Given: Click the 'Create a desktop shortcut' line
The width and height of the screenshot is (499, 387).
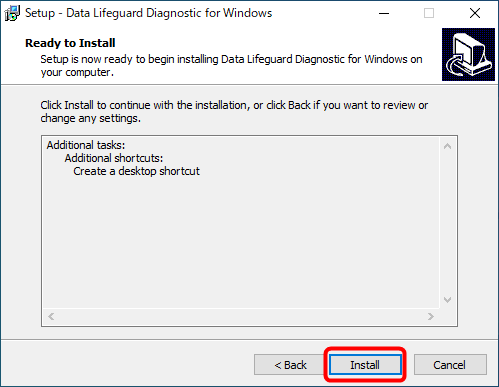Looking at the screenshot, I should (x=136, y=171).
